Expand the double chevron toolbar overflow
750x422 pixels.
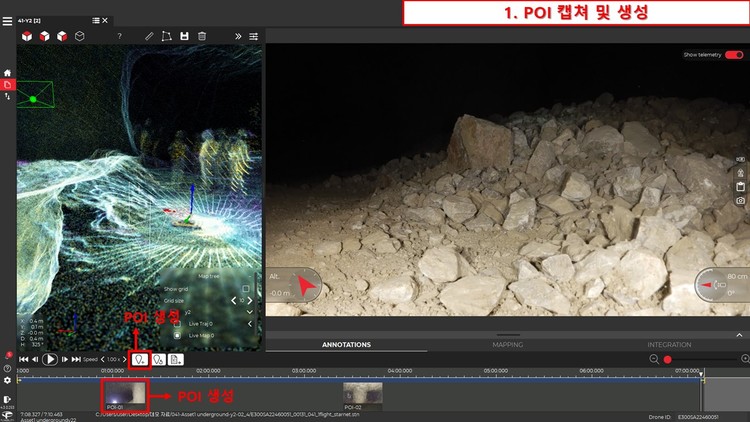coord(238,36)
